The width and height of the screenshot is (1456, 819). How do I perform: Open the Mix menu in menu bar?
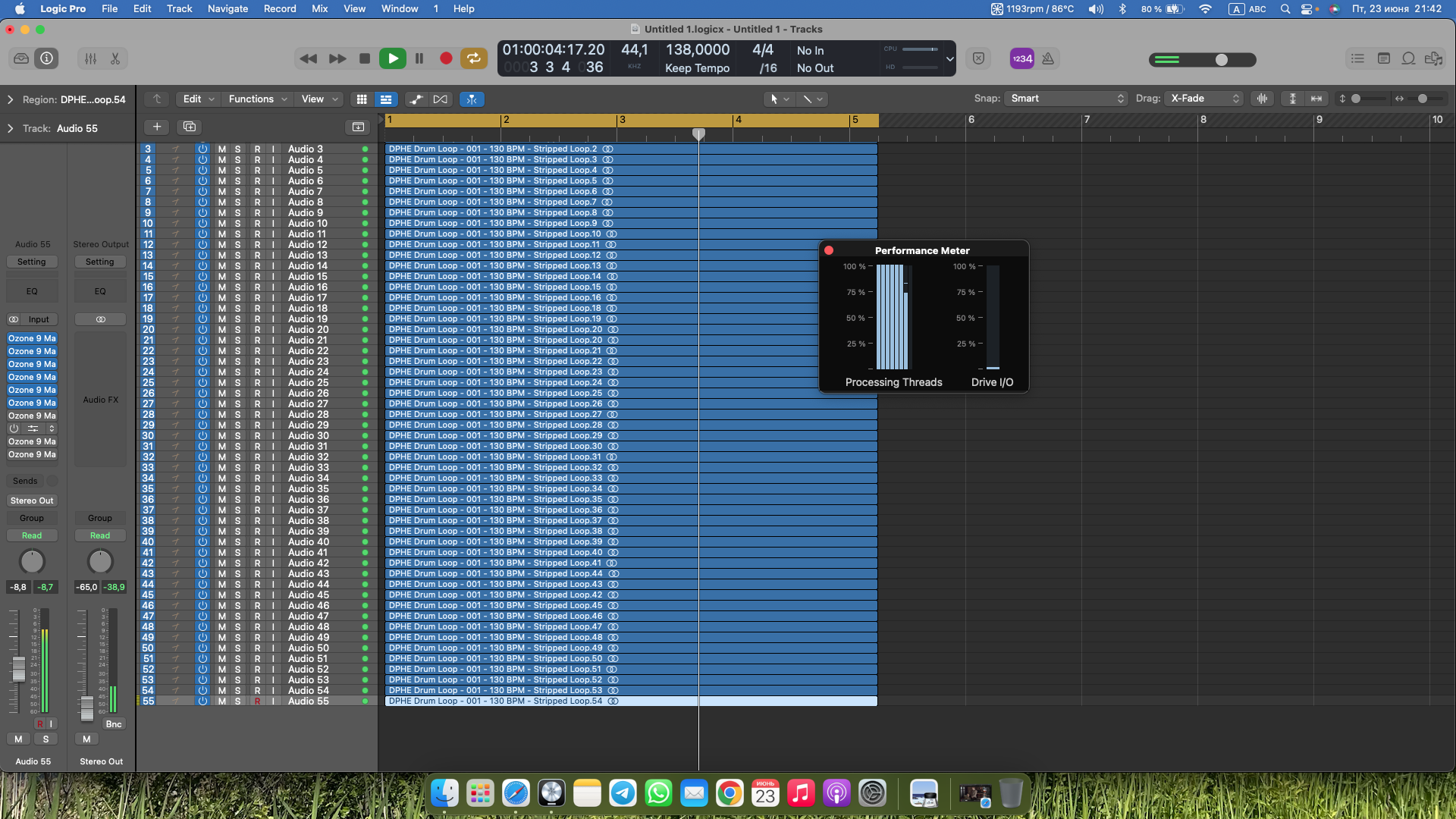[319, 8]
